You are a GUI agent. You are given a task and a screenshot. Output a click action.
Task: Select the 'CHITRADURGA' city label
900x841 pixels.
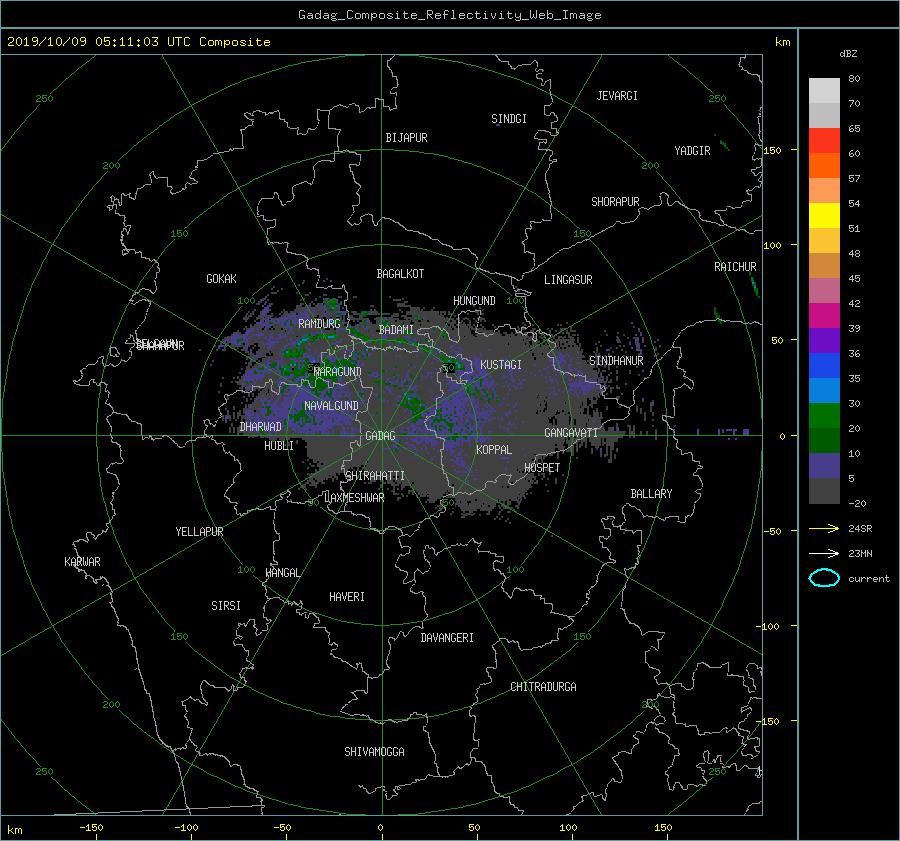544,687
